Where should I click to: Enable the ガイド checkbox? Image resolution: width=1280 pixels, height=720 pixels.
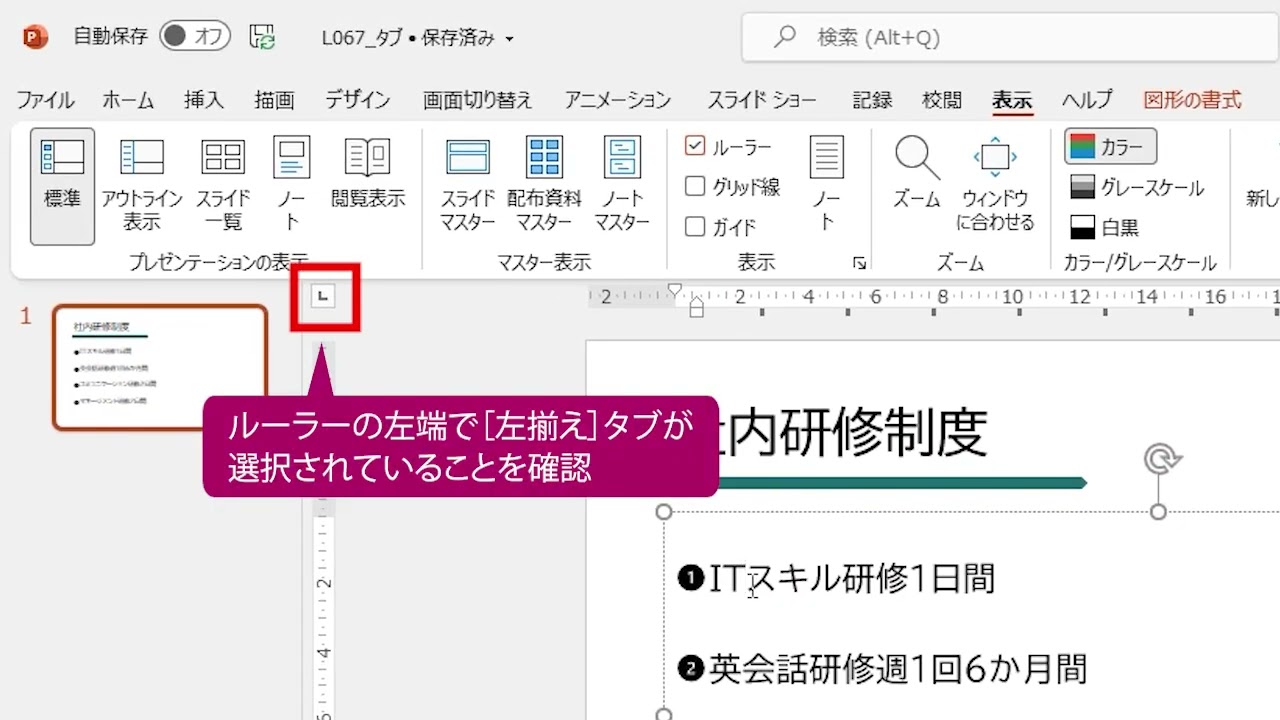click(695, 226)
